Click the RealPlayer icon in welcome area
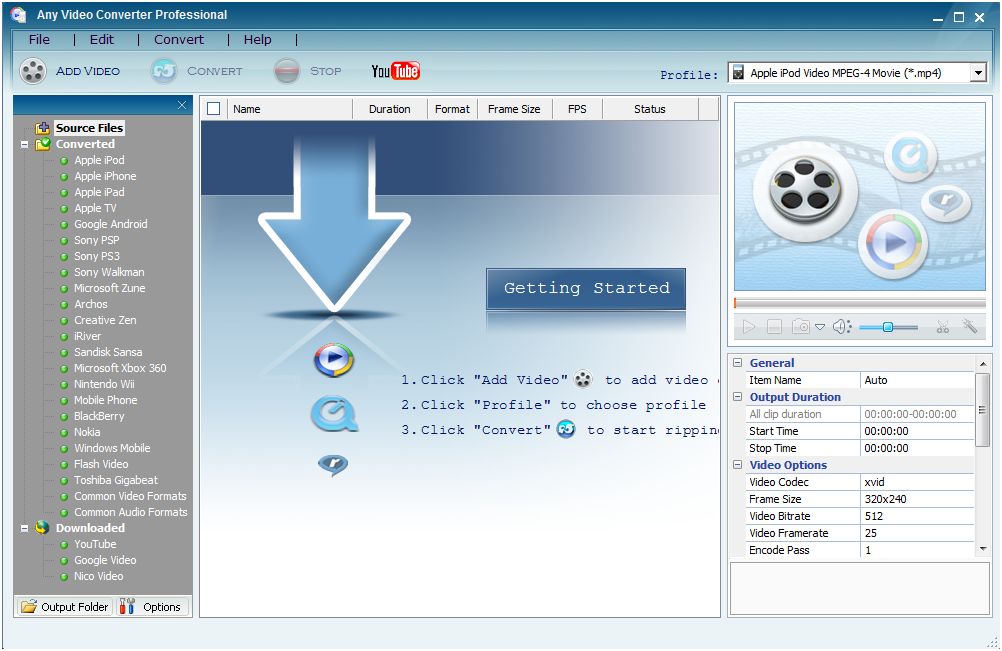 tap(333, 465)
